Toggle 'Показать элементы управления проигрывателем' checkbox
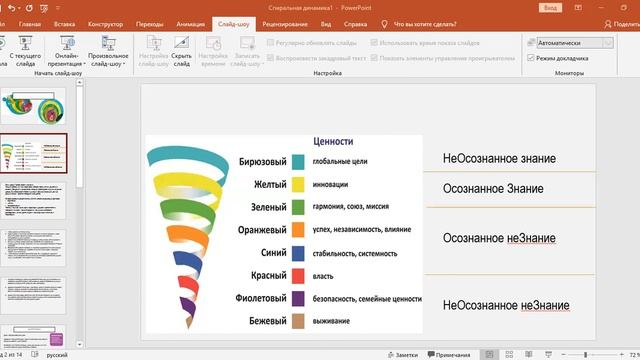 tap(374, 58)
